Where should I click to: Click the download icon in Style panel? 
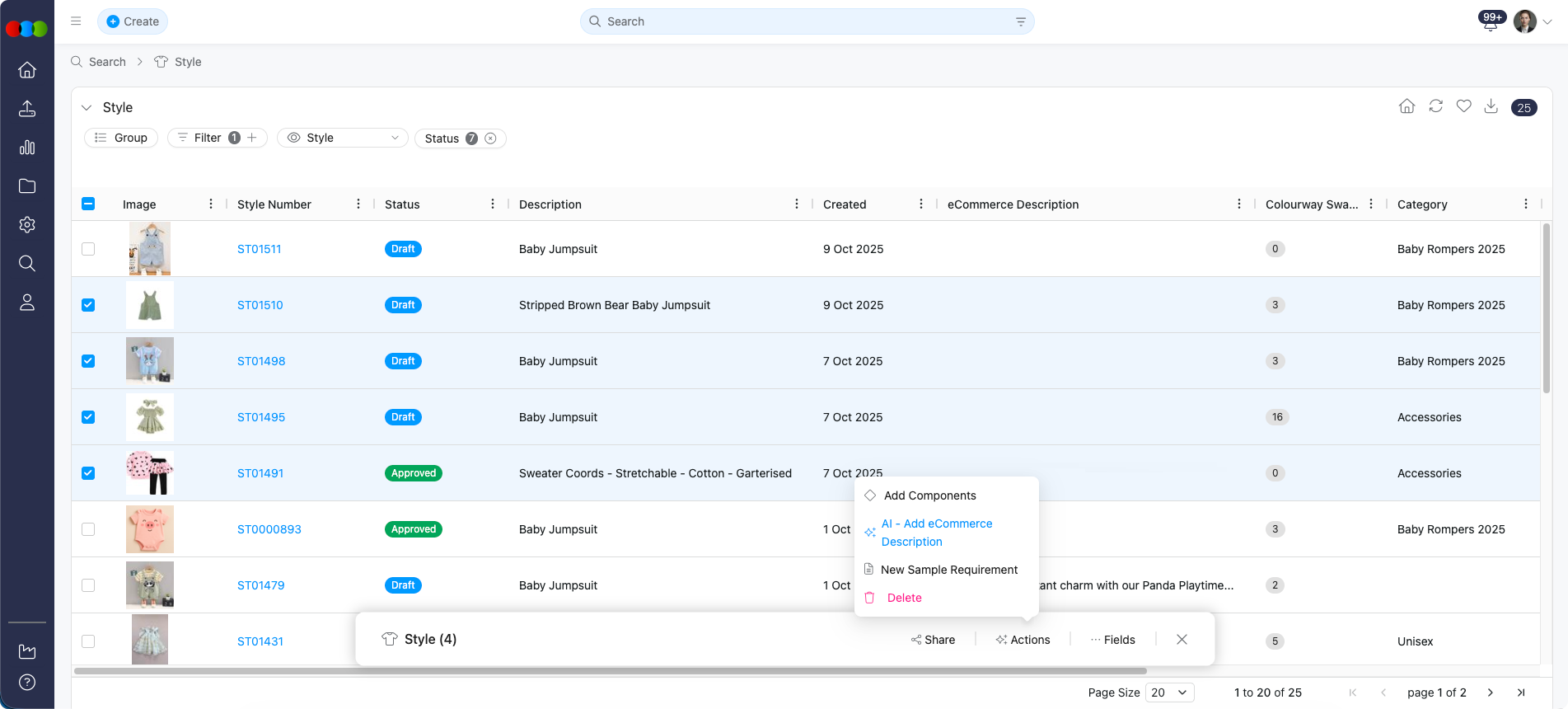click(x=1491, y=106)
